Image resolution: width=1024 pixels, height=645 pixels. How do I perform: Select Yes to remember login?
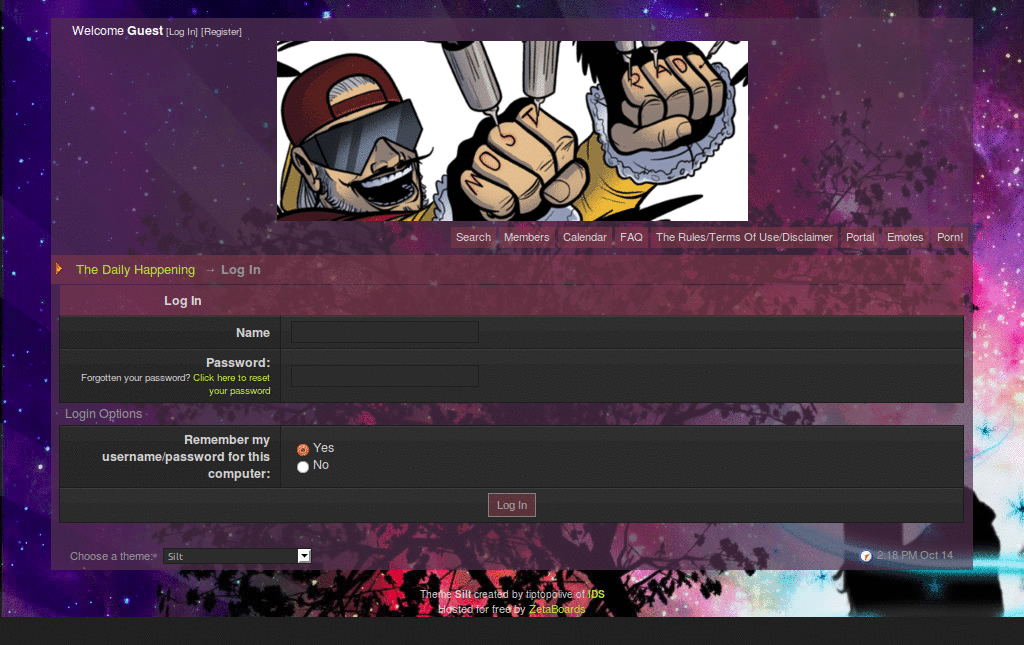[302, 449]
